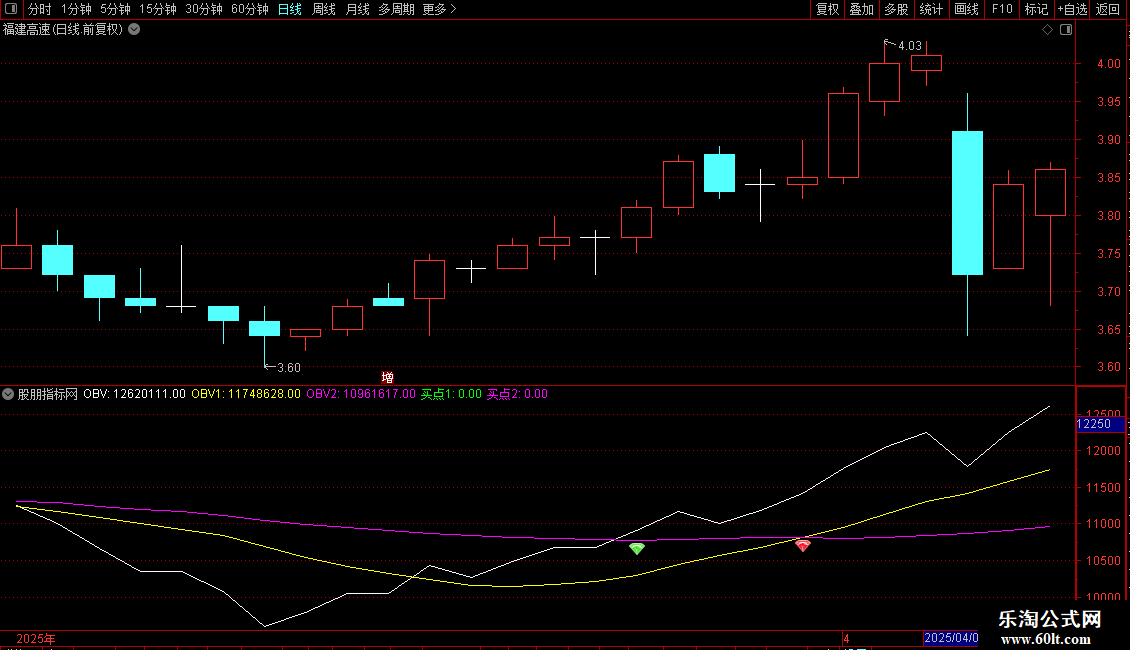1130x650 pixels.
Task: Click the 4.03 high price label
Action: (x=909, y=45)
